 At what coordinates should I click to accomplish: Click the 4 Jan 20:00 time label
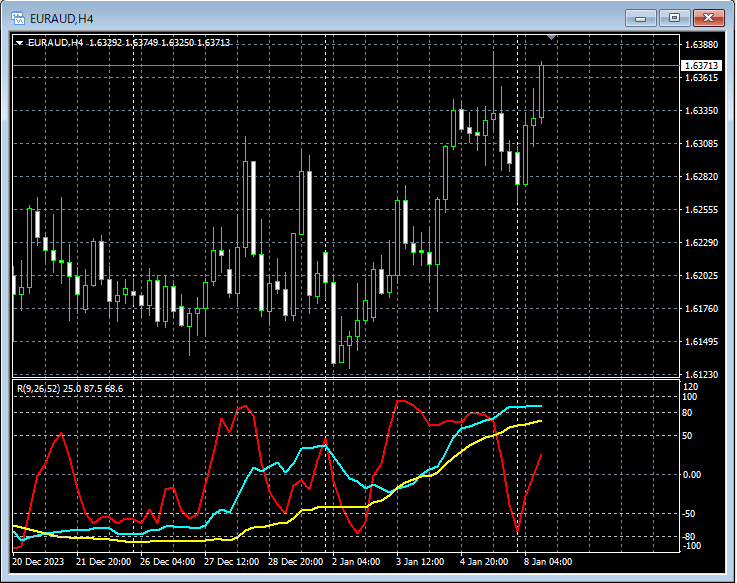[484, 562]
